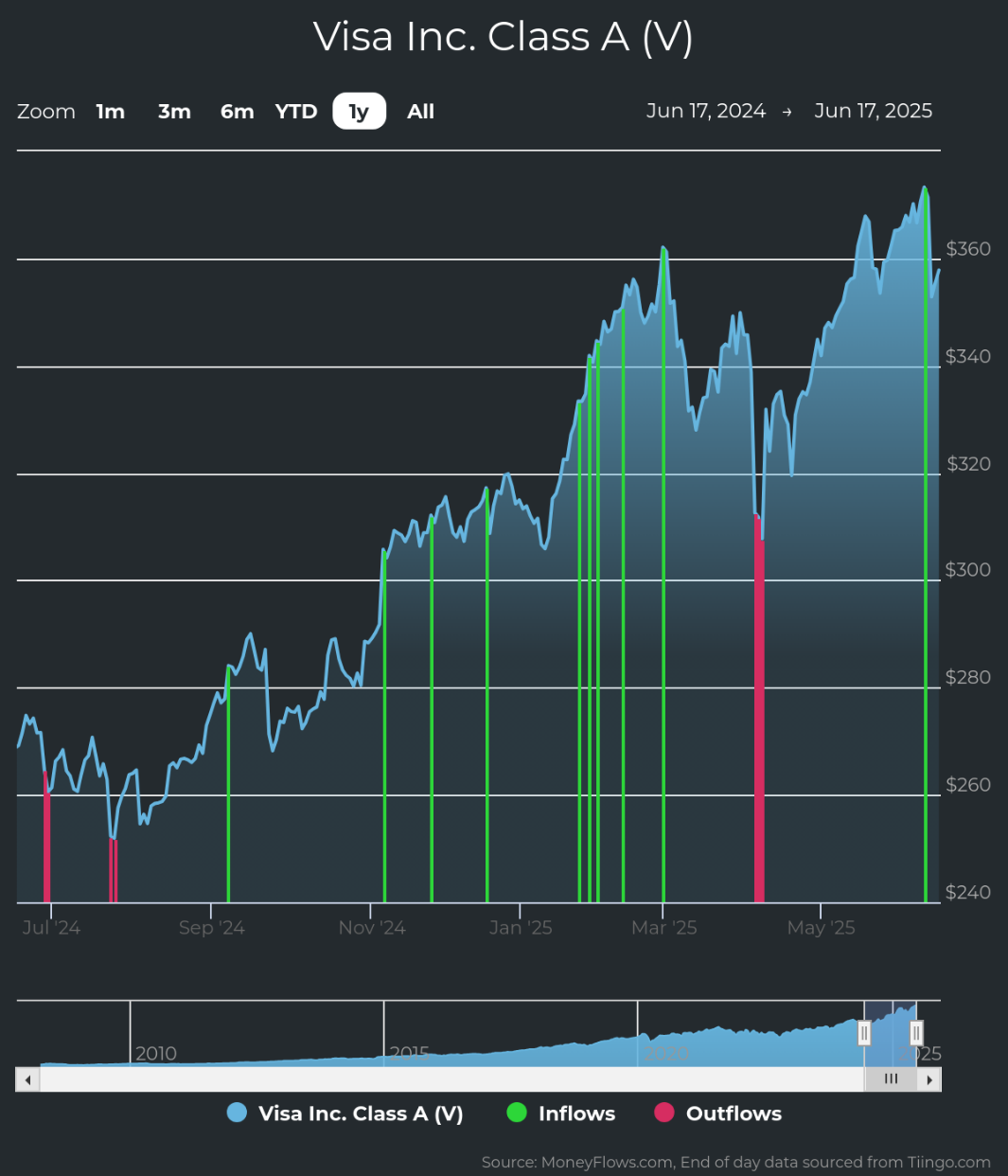1008x1176 pixels.
Task: Click the green inflow line at Mar '25
Action: click(663, 576)
